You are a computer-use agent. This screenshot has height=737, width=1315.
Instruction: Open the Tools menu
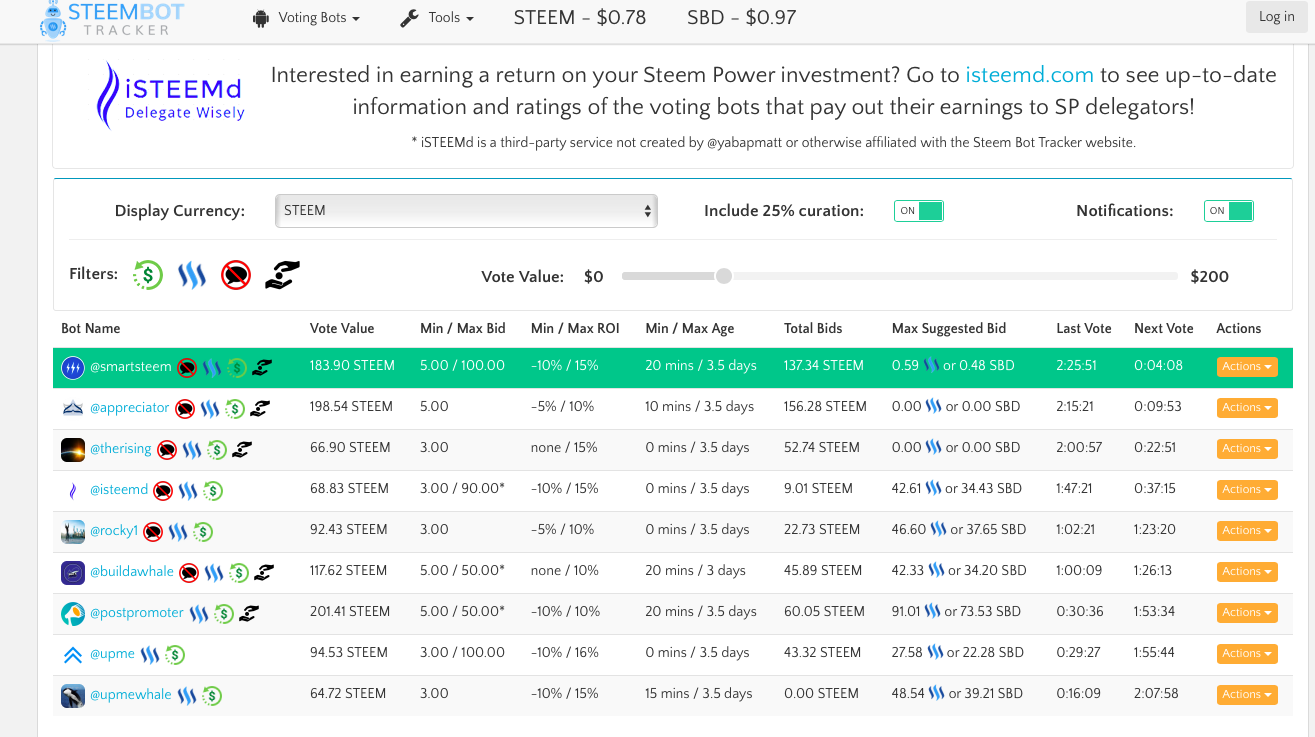[437, 18]
